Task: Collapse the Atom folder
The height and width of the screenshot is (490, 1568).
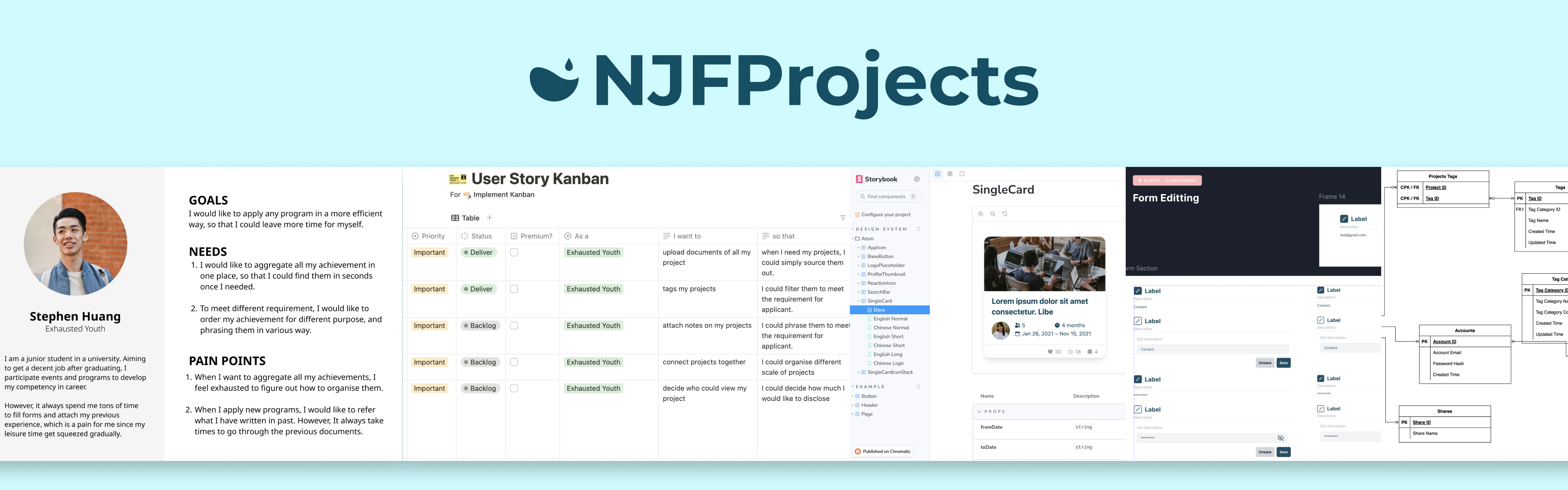Action: coord(863,238)
